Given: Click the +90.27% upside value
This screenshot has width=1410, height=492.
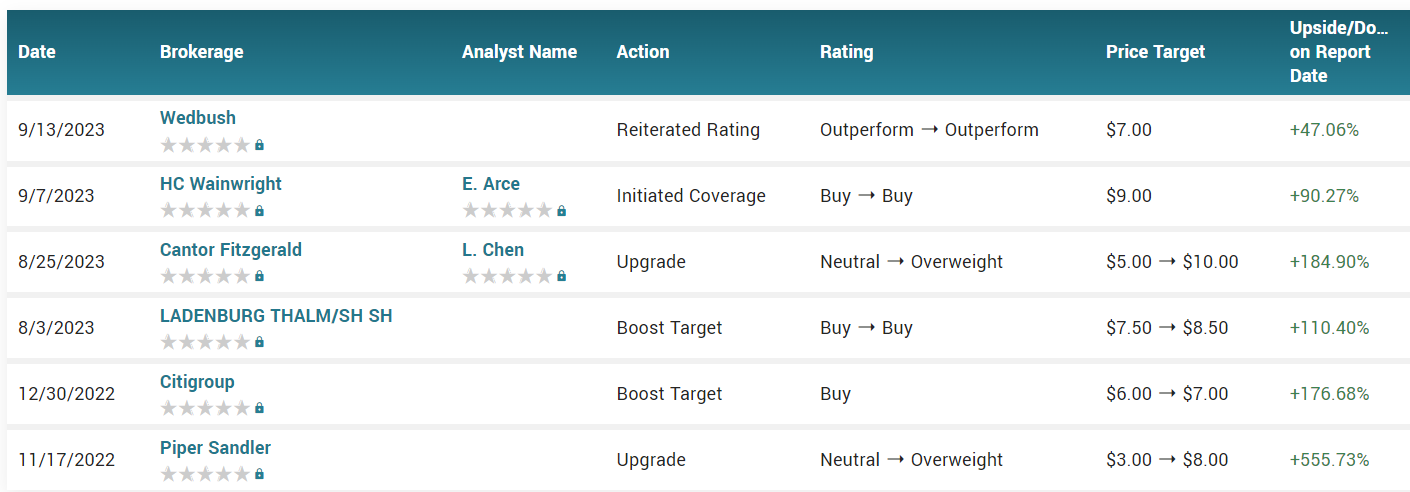Looking at the screenshot, I should pyautogui.click(x=1324, y=196).
